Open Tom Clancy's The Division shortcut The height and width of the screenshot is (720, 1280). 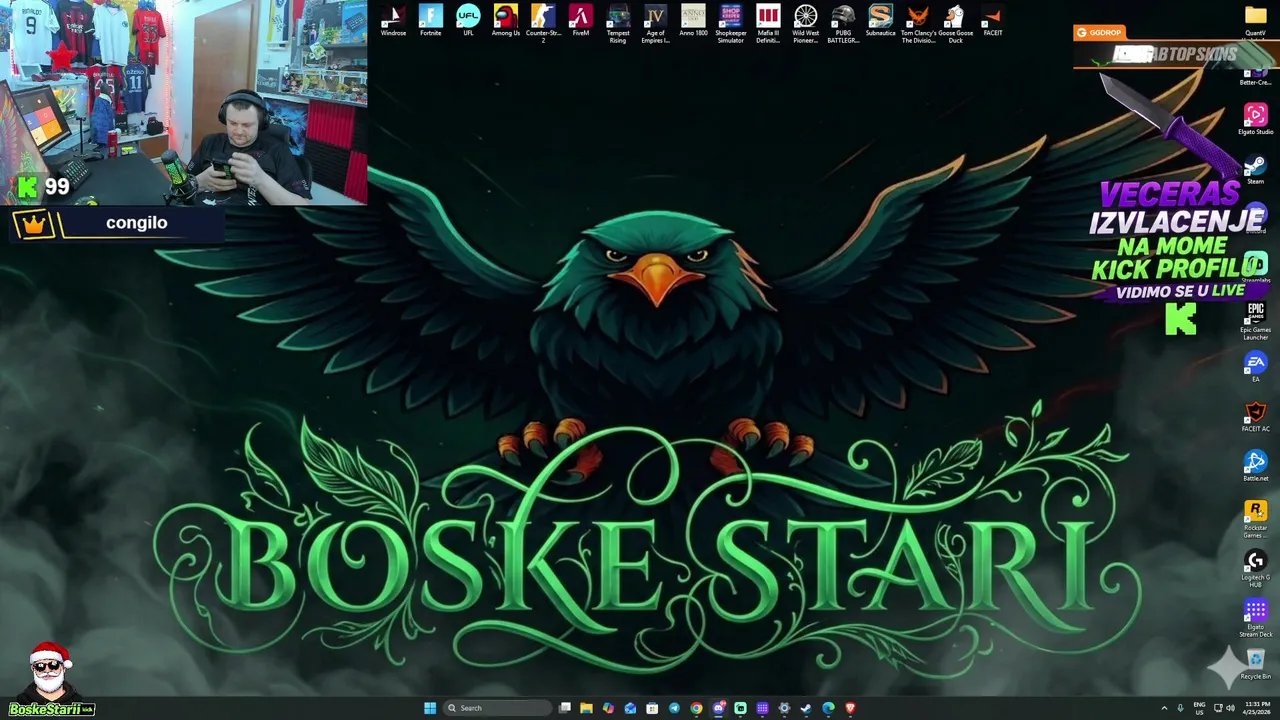coord(918,22)
